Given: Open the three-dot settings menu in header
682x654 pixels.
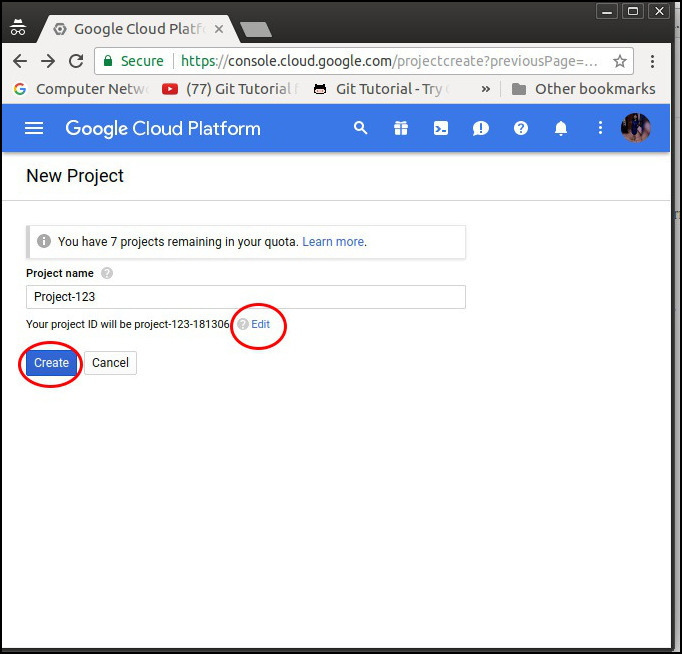Looking at the screenshot, I should [600, 128].
